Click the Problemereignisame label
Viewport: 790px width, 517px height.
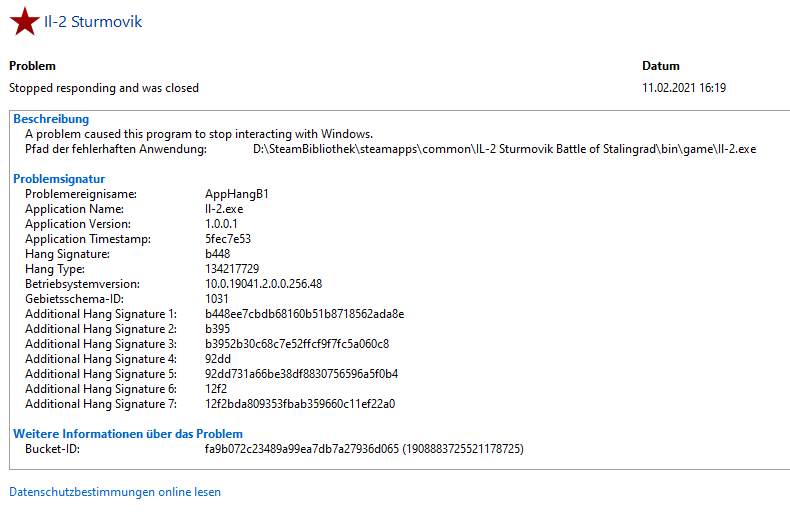[x=81, y=194]
